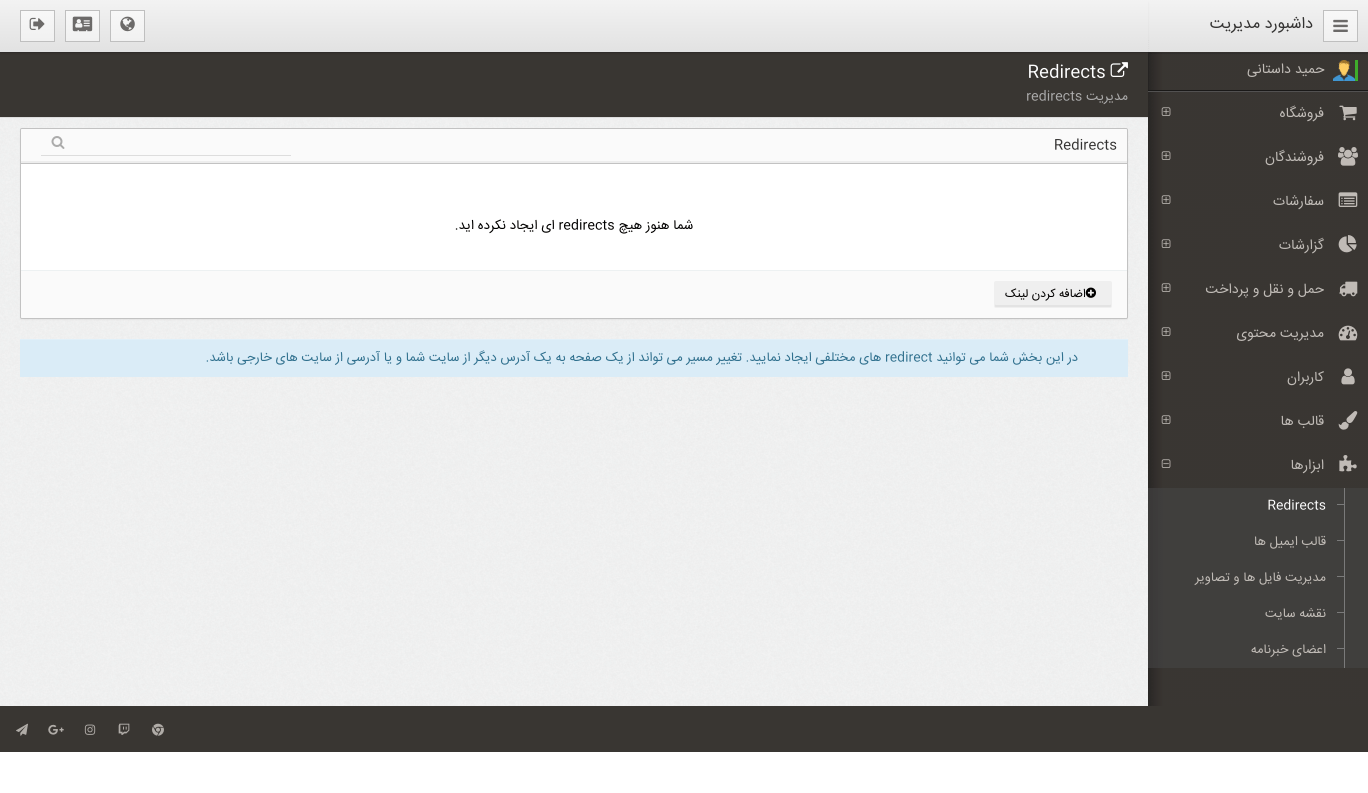Click the Chrome footer icon
Viewport: 1368px width, 793px height.
coord(158,730)
